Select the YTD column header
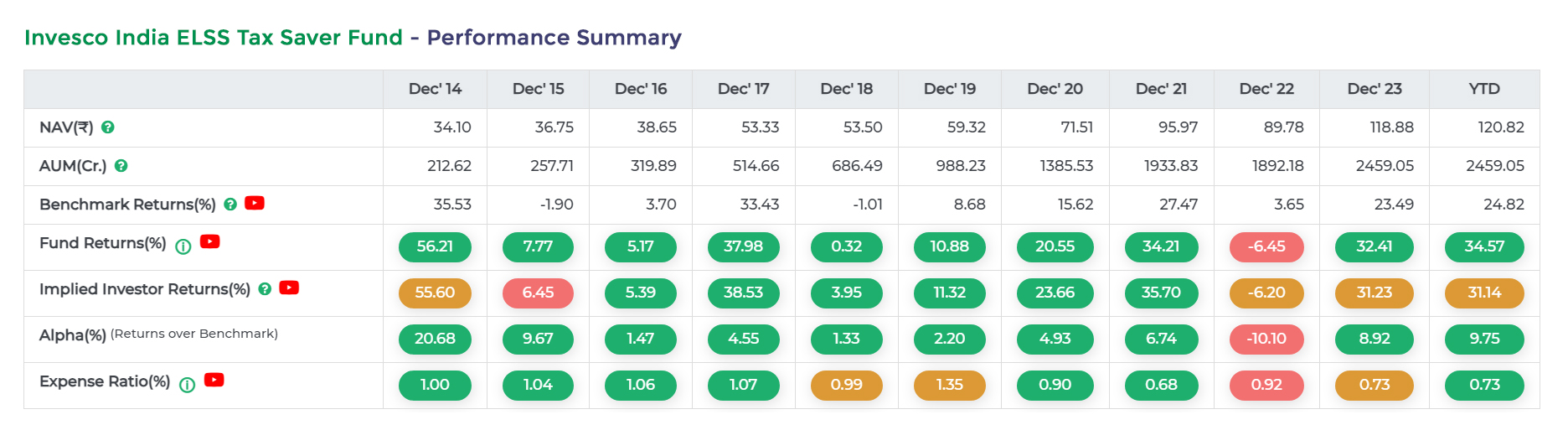The image size is (1568, 425). pos(1483,89)
